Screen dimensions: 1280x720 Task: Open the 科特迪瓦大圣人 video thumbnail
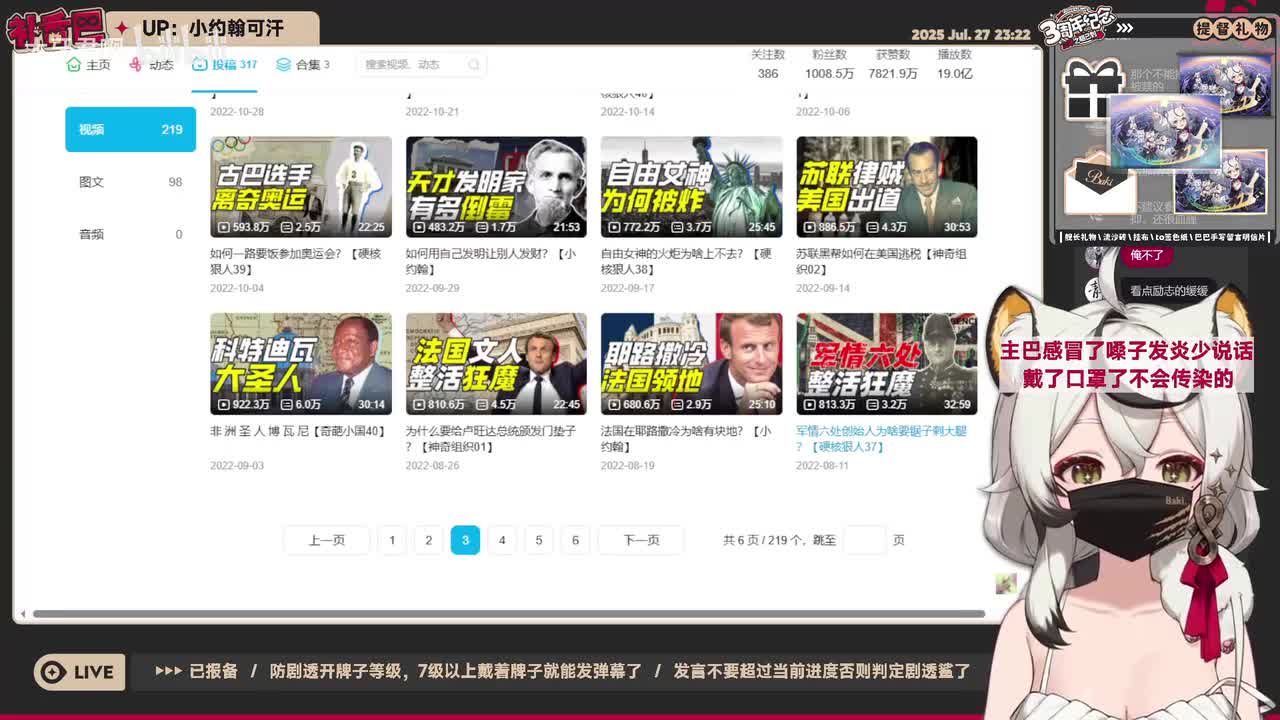[x=301, y=364]
